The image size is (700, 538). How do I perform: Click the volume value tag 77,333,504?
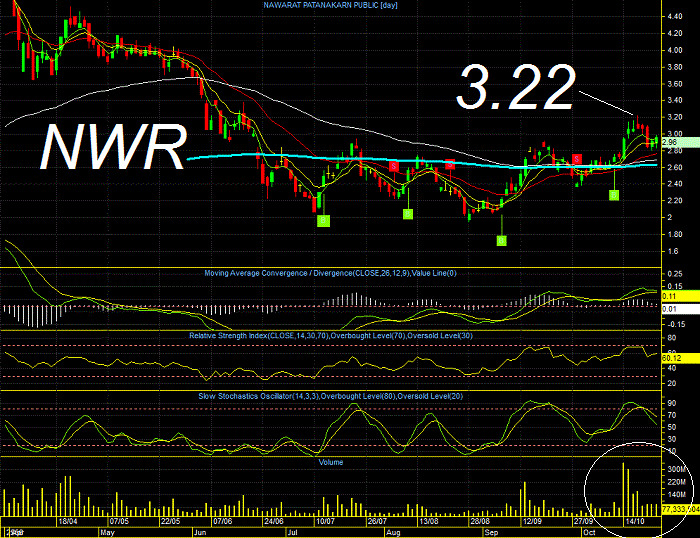click(x=680, y=509)
